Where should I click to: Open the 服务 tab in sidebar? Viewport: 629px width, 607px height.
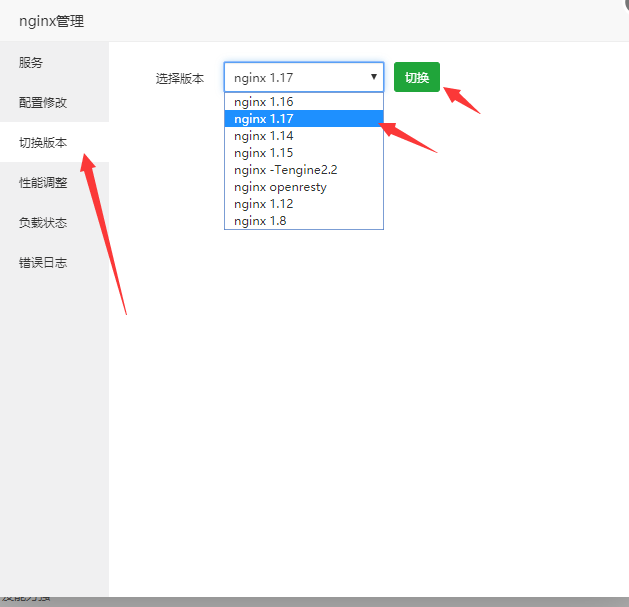tap(54, 62)
